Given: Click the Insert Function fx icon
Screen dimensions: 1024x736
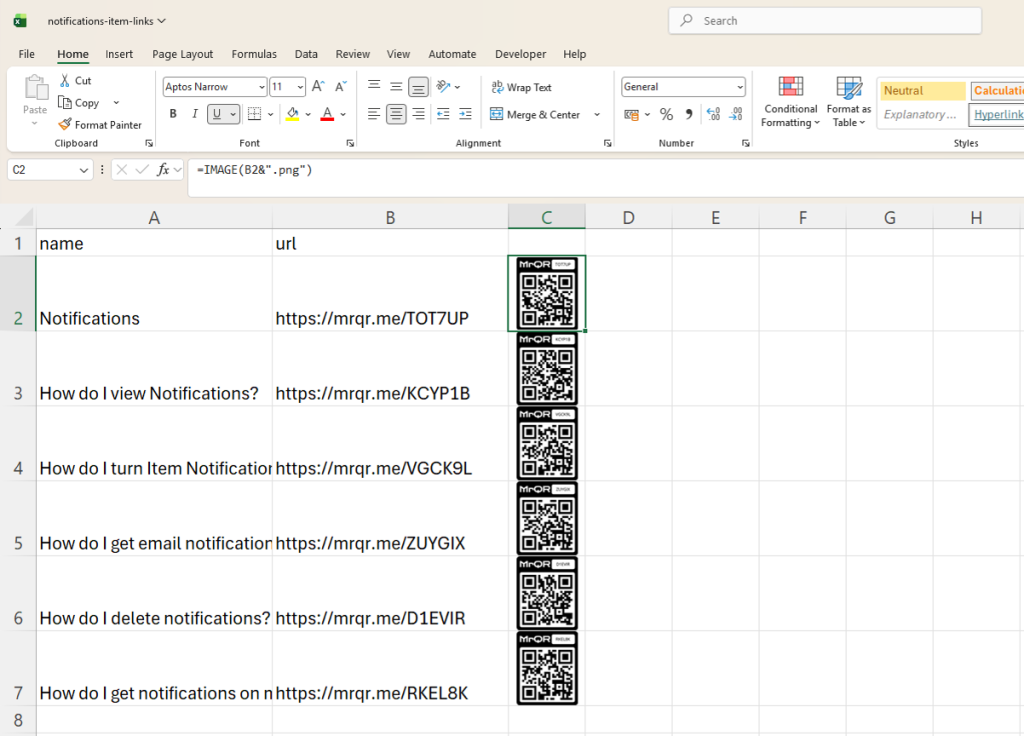Looking at the screenshot, I should 163,170.
